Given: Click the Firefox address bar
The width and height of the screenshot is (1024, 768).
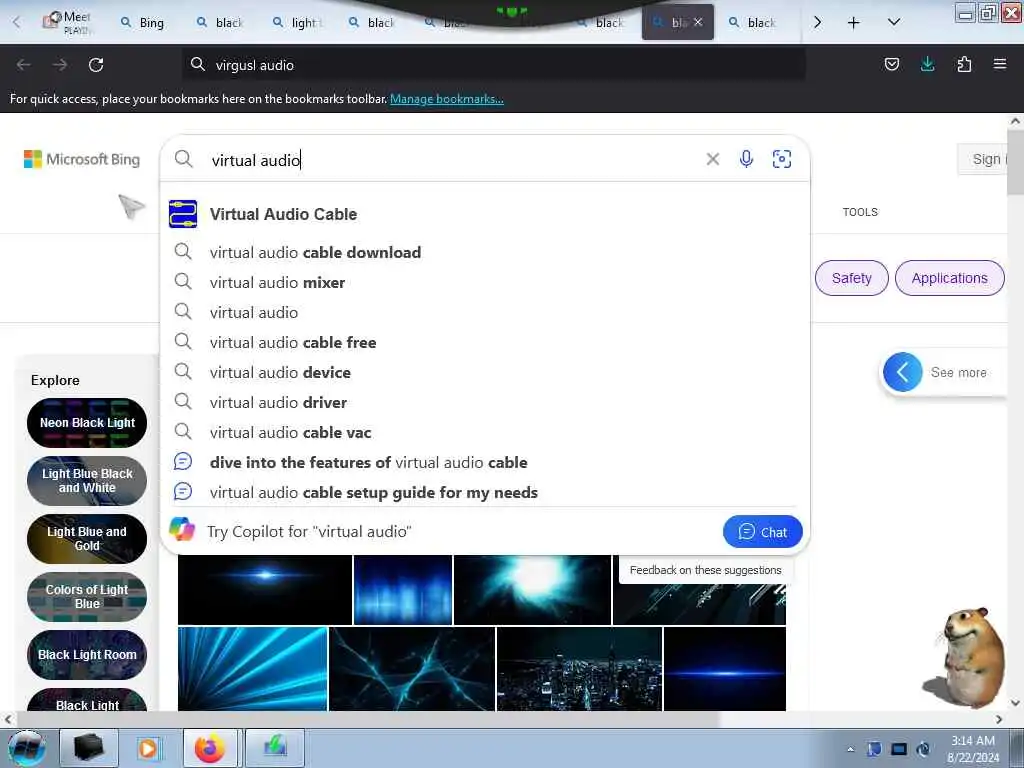Looking at the screenshot, I should click(x=493, y=65).
